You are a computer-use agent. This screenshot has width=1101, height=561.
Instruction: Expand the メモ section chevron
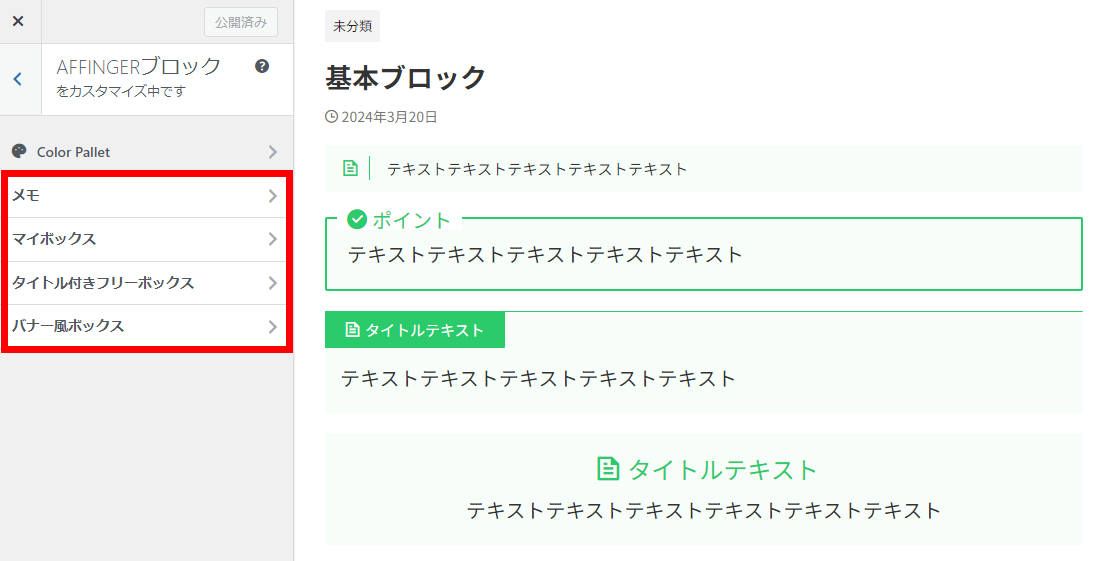click(272, 196)
